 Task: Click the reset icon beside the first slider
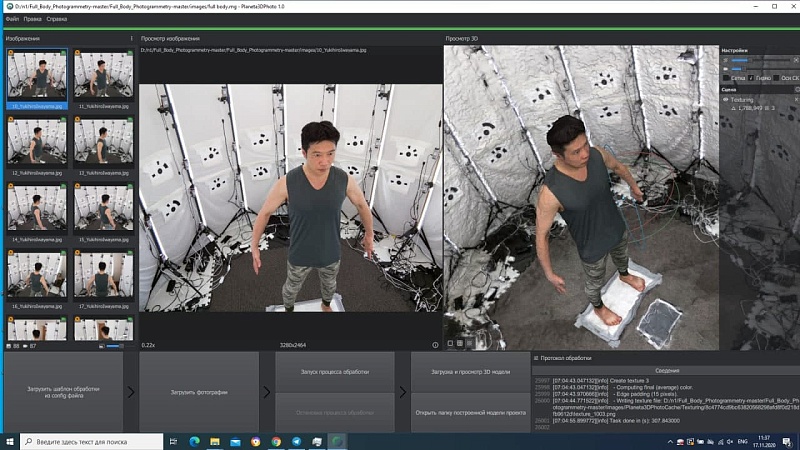click(796, 60)
